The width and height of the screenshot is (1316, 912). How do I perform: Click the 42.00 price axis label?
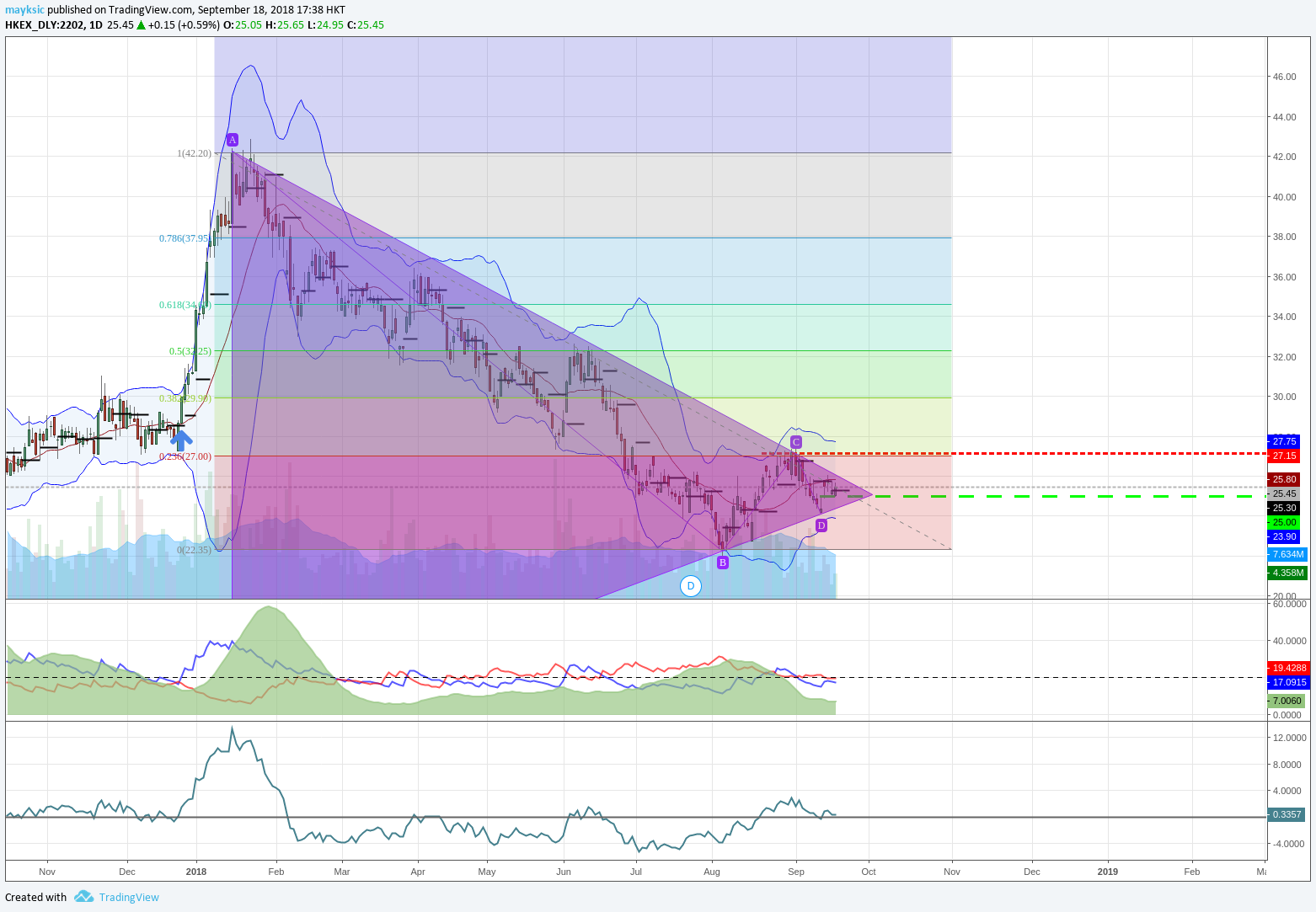[x=1285, y=157]
